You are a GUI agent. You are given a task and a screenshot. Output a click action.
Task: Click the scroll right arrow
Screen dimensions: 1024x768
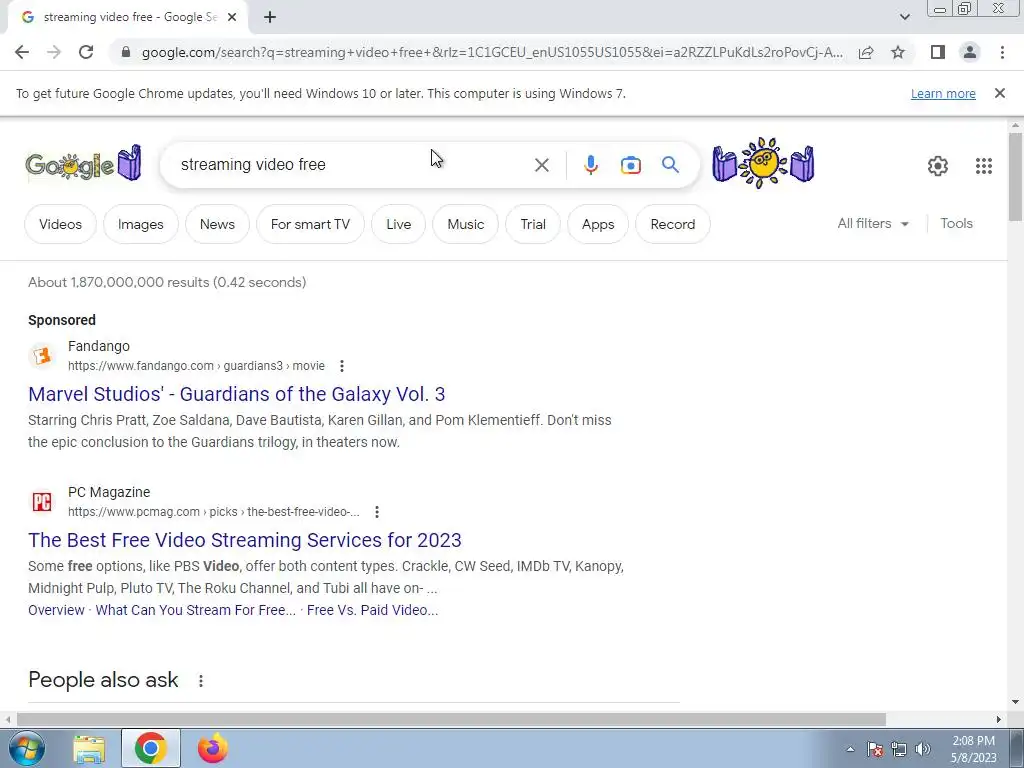[x=999, y=720]
